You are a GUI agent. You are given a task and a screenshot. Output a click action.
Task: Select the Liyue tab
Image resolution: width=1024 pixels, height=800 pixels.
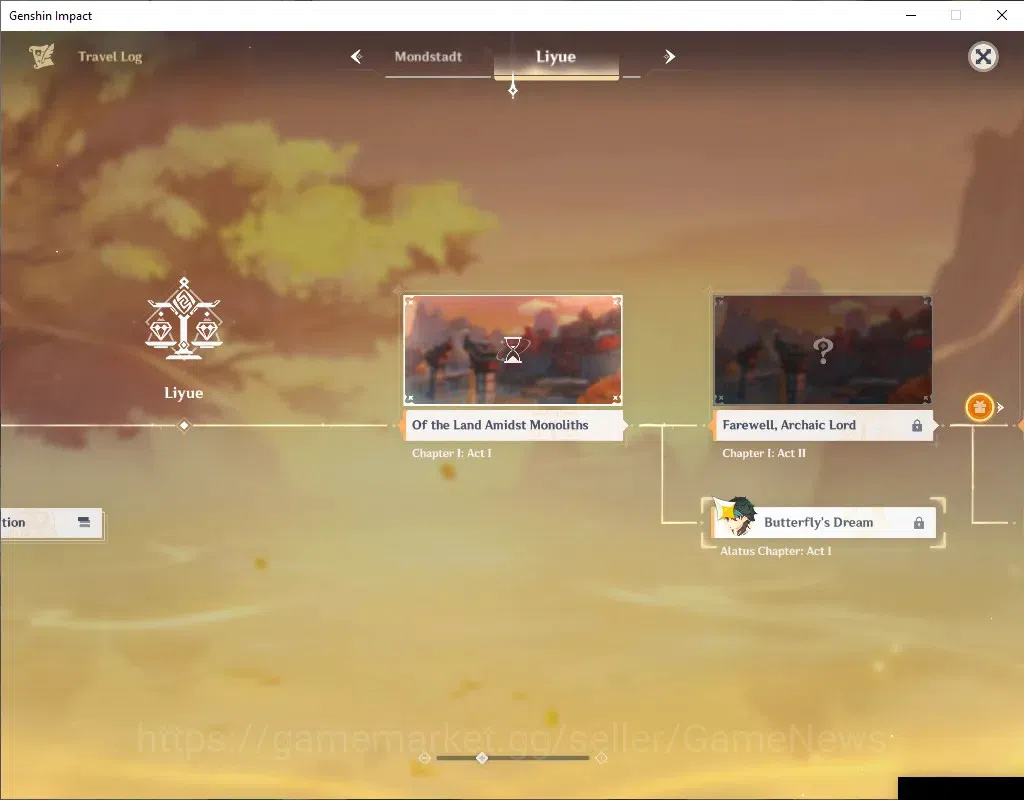tap(556, 57)
